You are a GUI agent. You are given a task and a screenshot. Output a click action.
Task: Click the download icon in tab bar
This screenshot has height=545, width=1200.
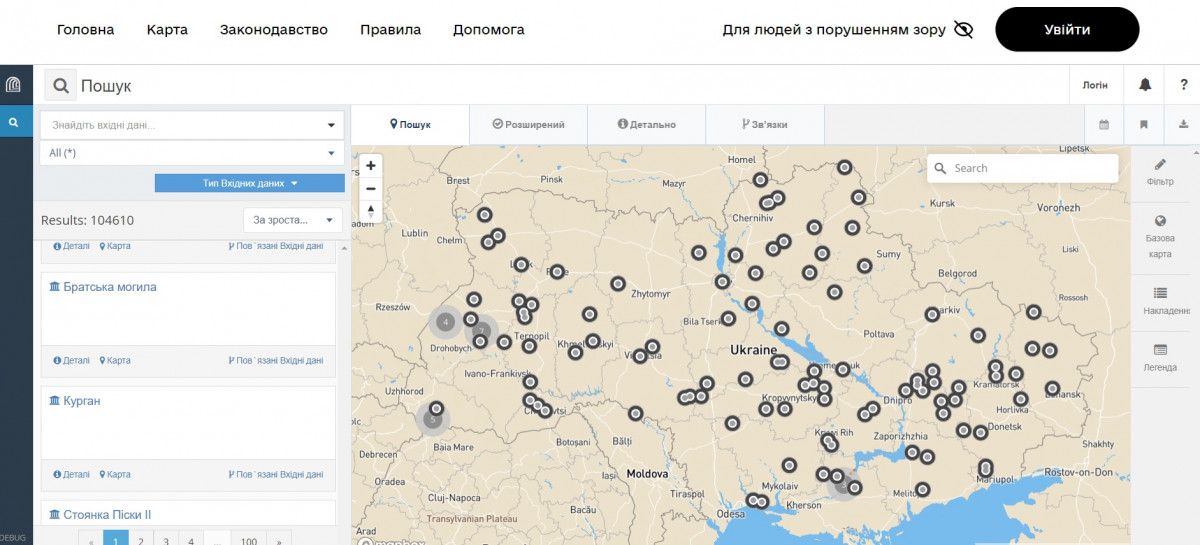[1183, 125]
